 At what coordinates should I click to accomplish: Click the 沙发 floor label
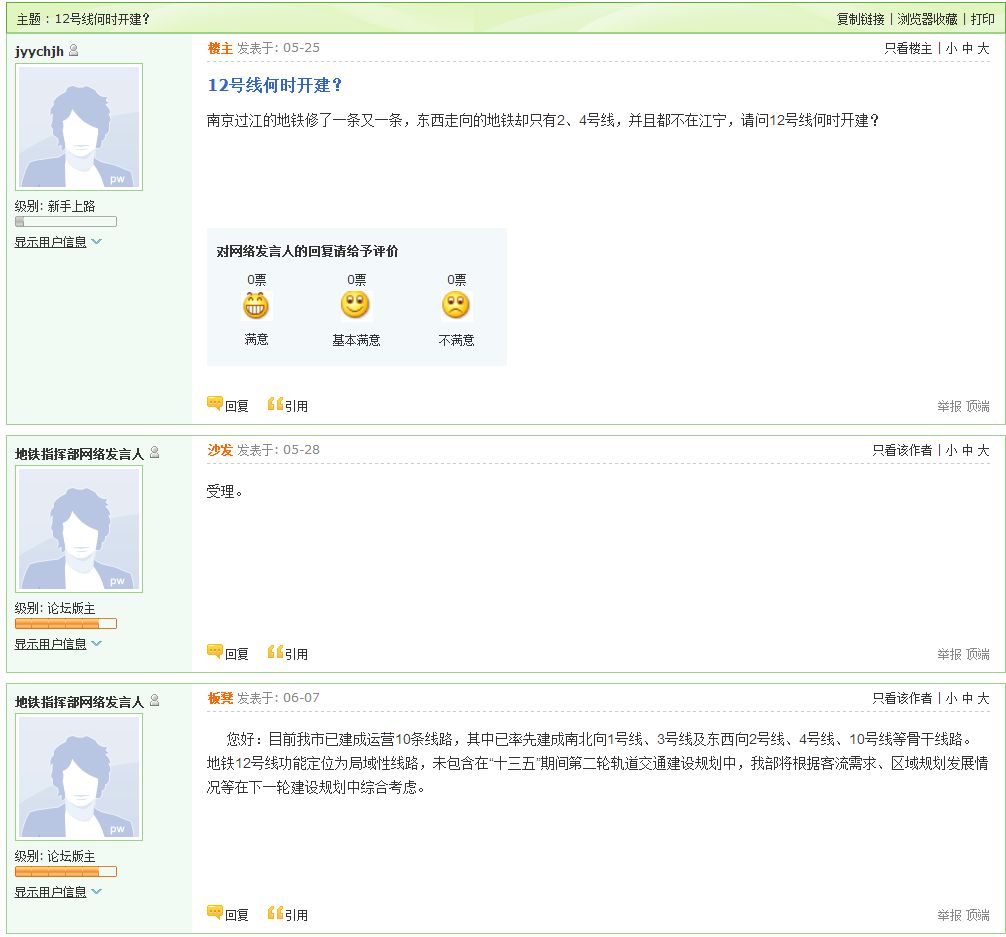pyautogui.click(x=220, y=450)
